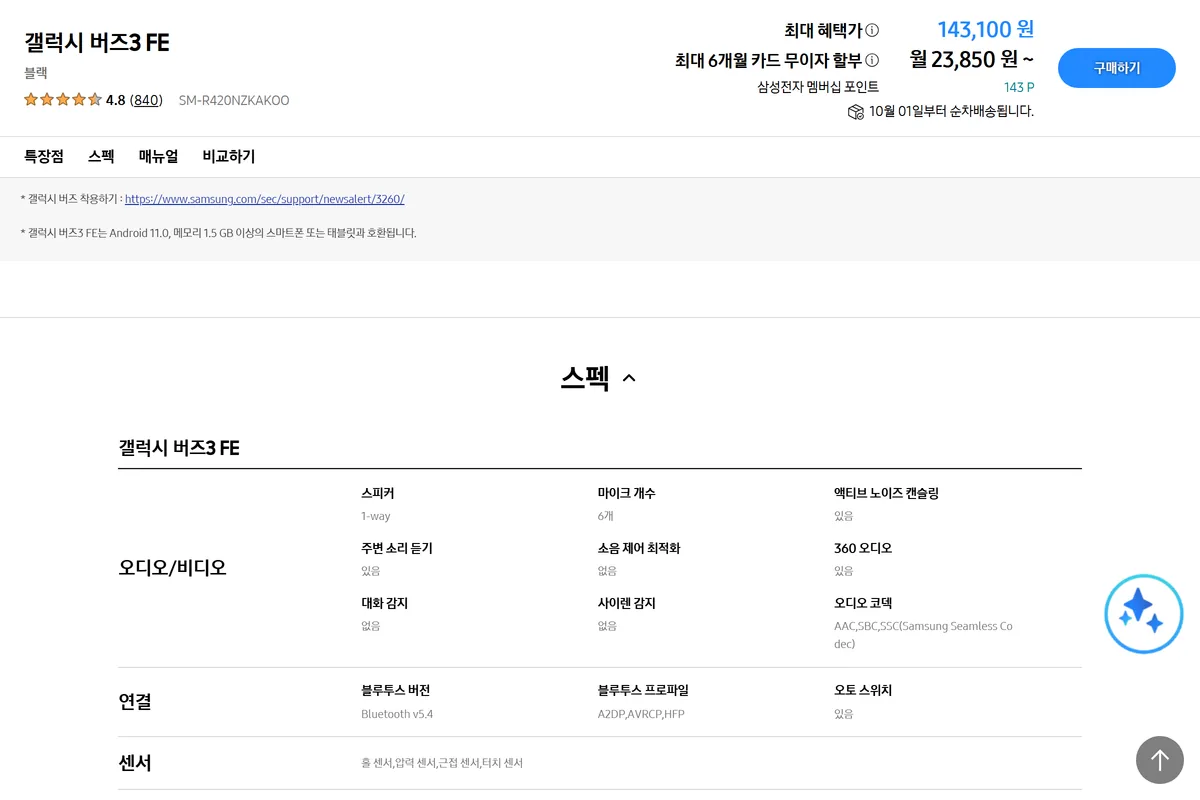Click the 스피커 spec value 1-way
This screenshot has height=800, width=1200.
coord(376,516)
